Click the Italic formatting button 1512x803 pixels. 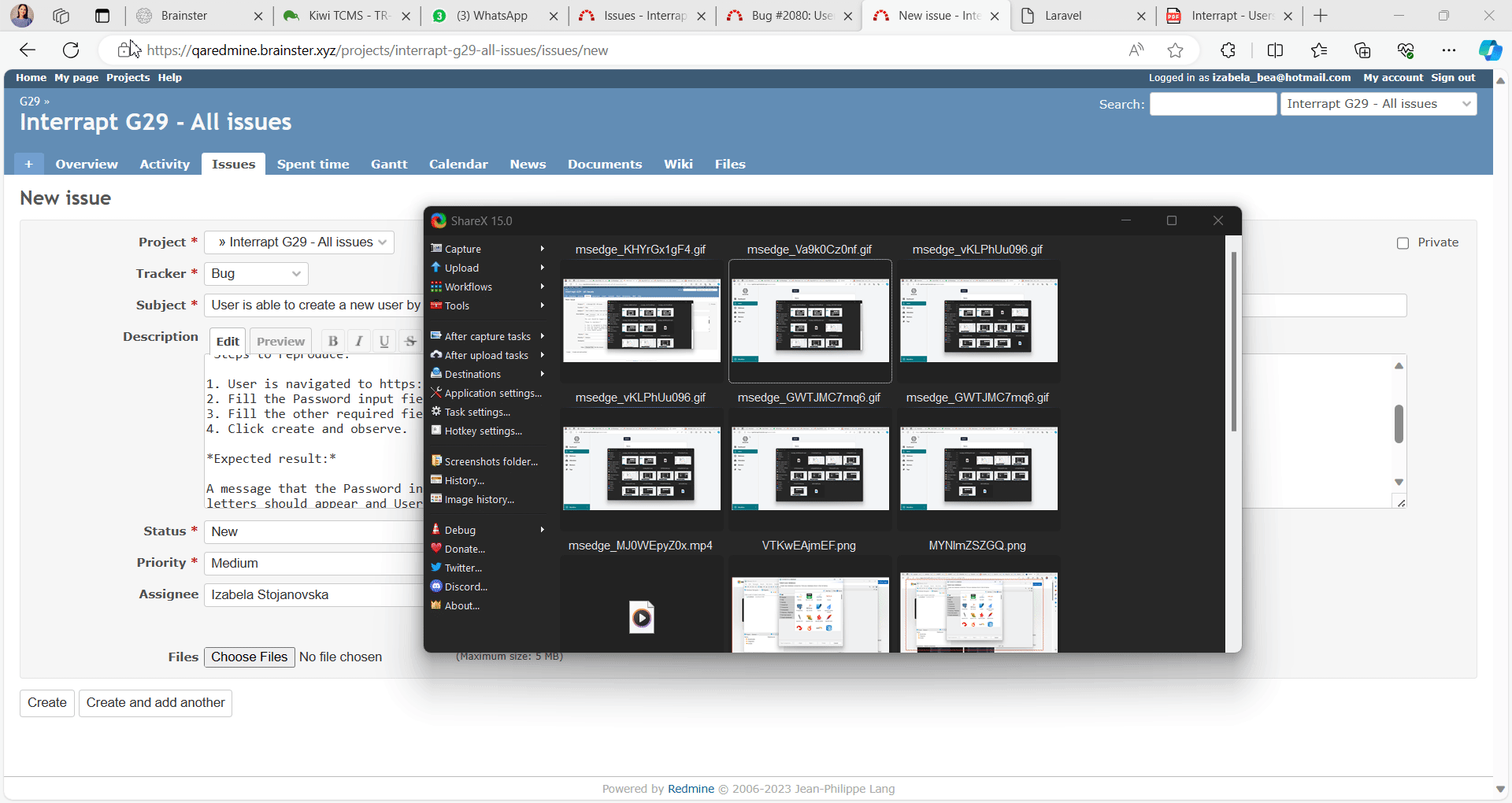tap(358, 341)
